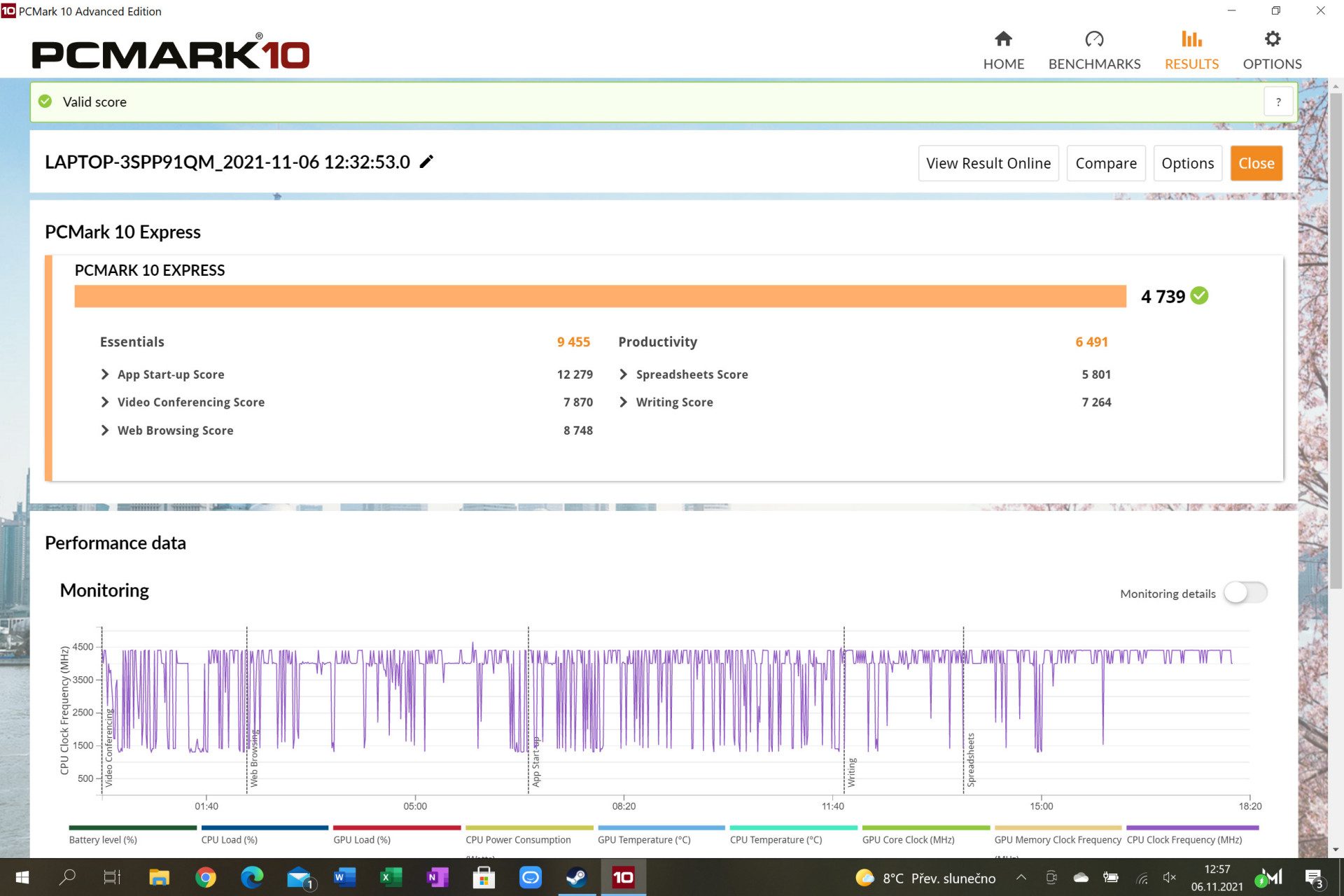
Task: Open Wi-Fi network tray icon
Action: [1141, 878]
